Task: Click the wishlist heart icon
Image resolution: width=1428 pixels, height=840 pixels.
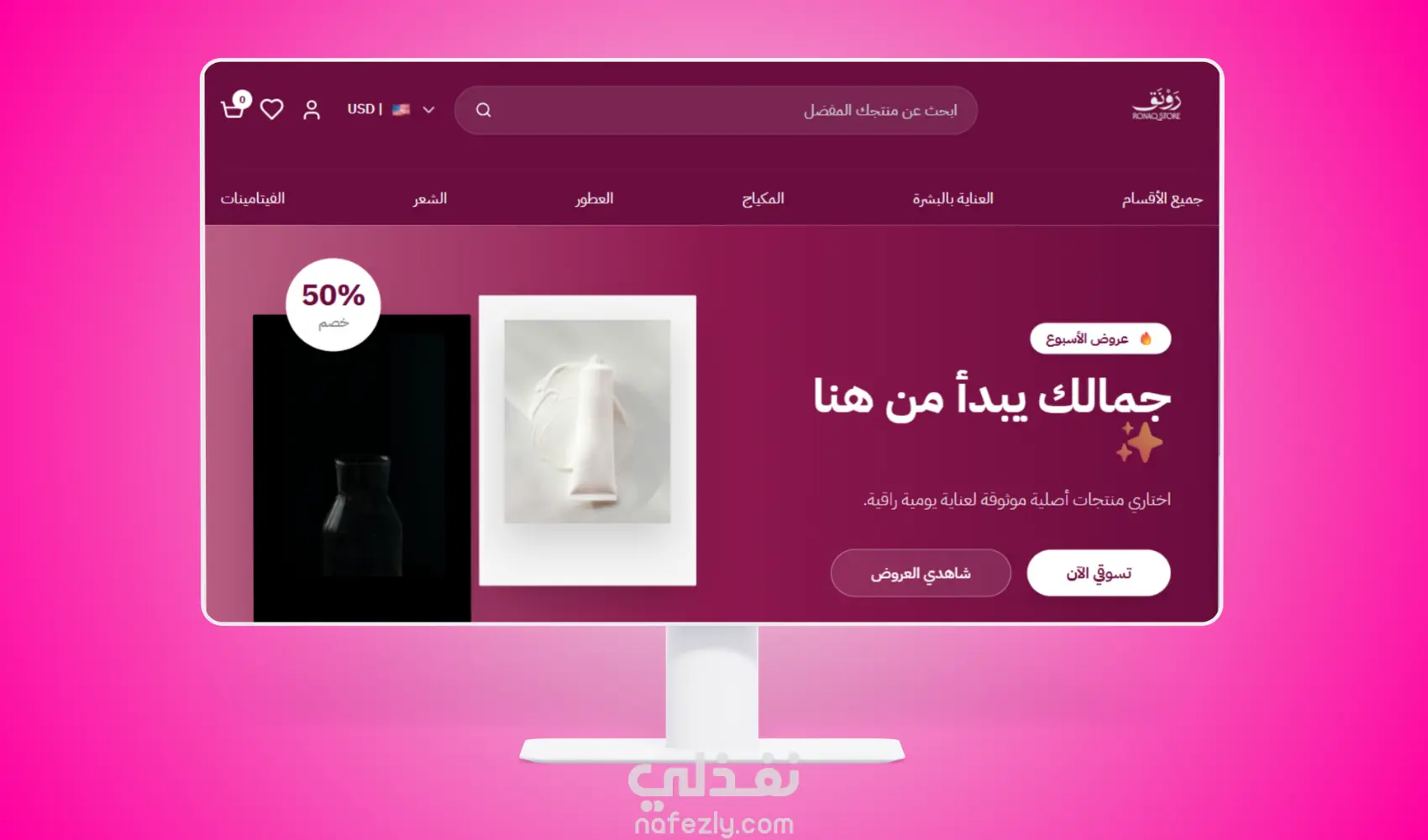Action: tap(271, 109)
